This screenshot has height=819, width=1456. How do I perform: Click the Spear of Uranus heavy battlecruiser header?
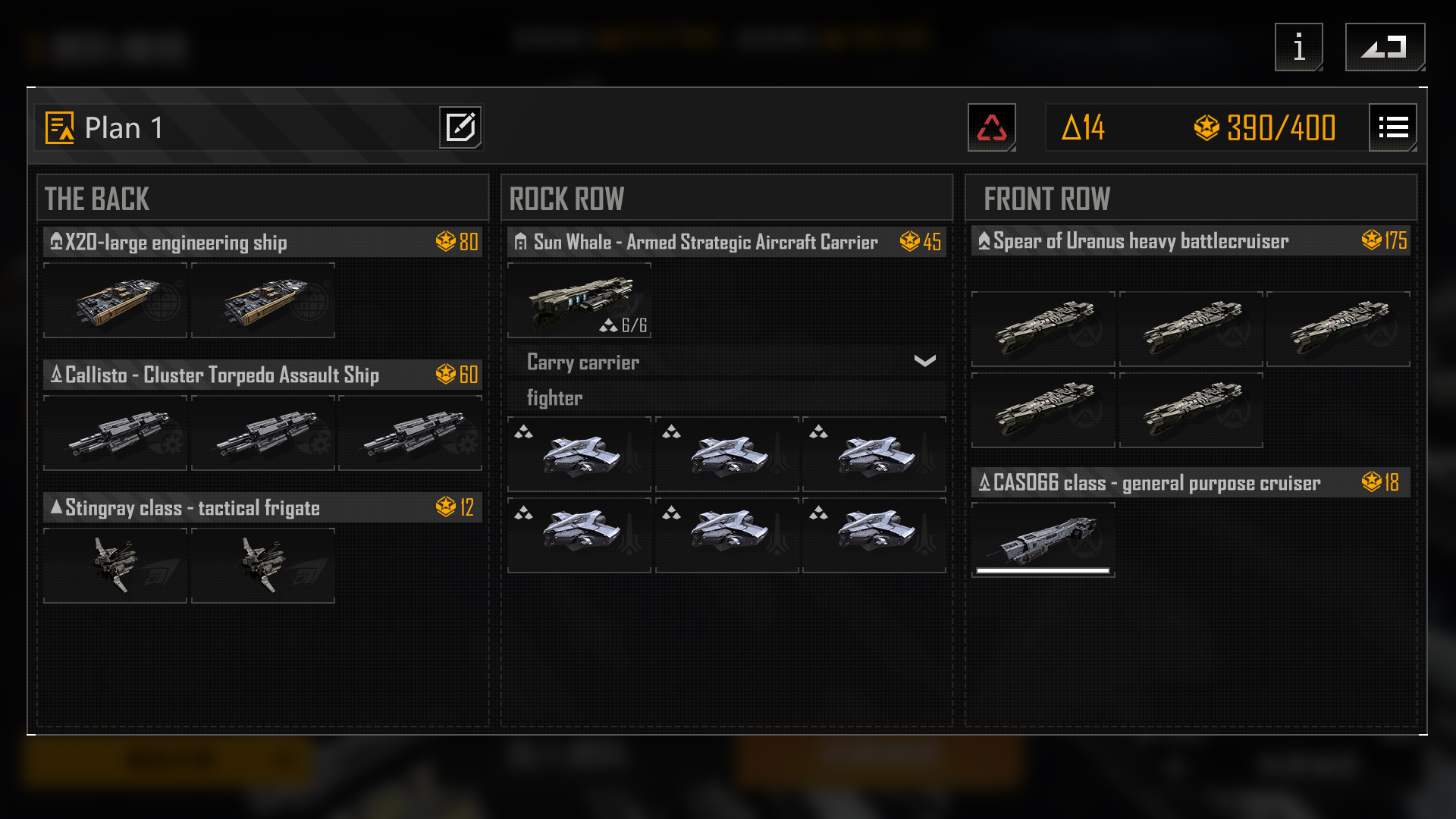(1191, 240)
